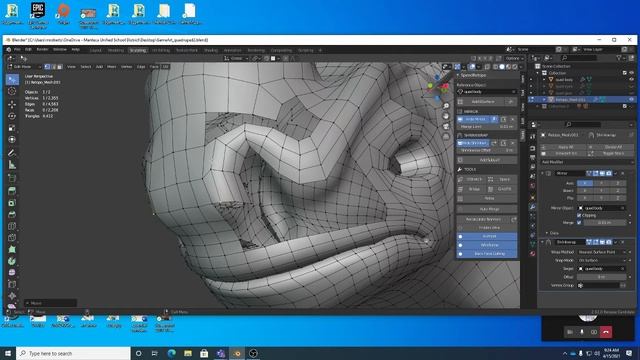Click the Add Surface button in SpeedRetopo
The height and width of the screenshot is (360, 640).
[482, 102]
